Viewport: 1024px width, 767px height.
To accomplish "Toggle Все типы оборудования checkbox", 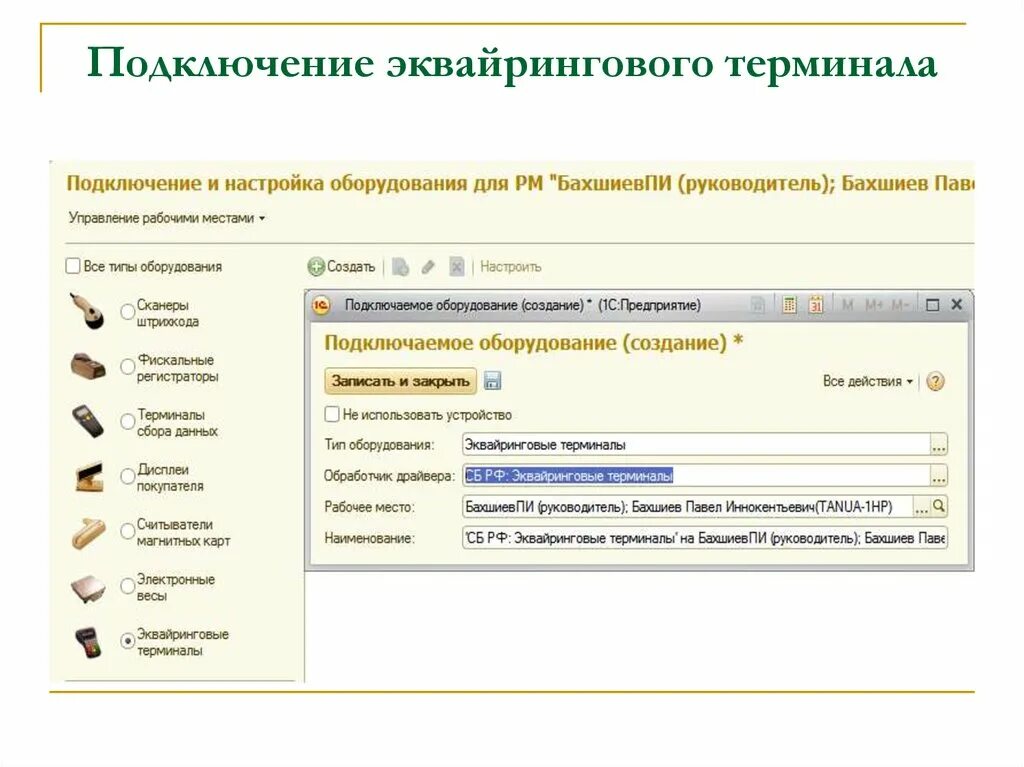I will [x=73, y=266].
